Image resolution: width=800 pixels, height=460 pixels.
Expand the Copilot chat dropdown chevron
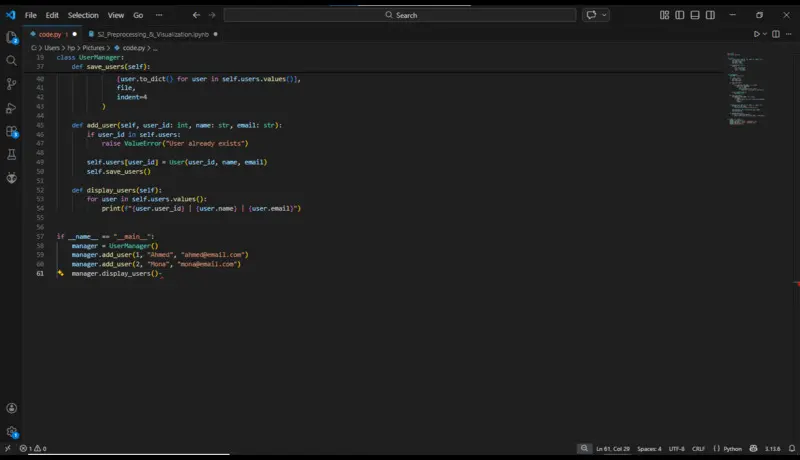pos(604,15)
